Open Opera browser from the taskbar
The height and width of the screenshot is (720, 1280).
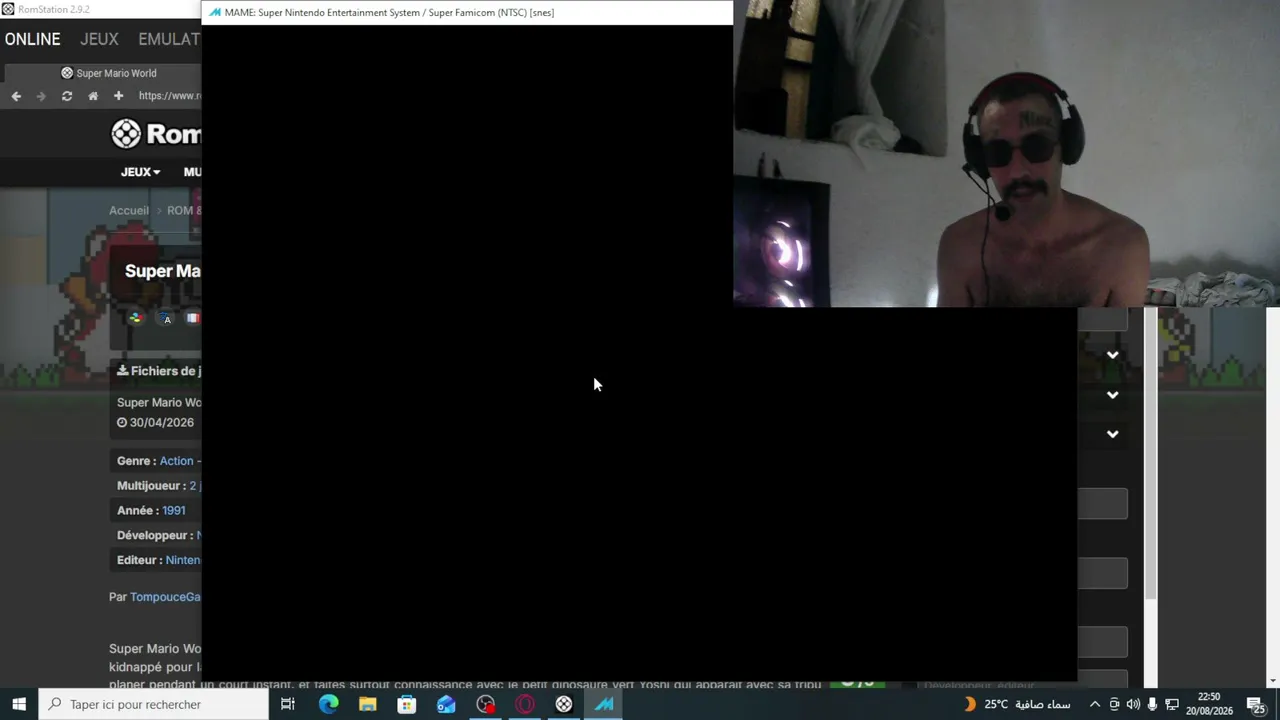click(525, 704)
